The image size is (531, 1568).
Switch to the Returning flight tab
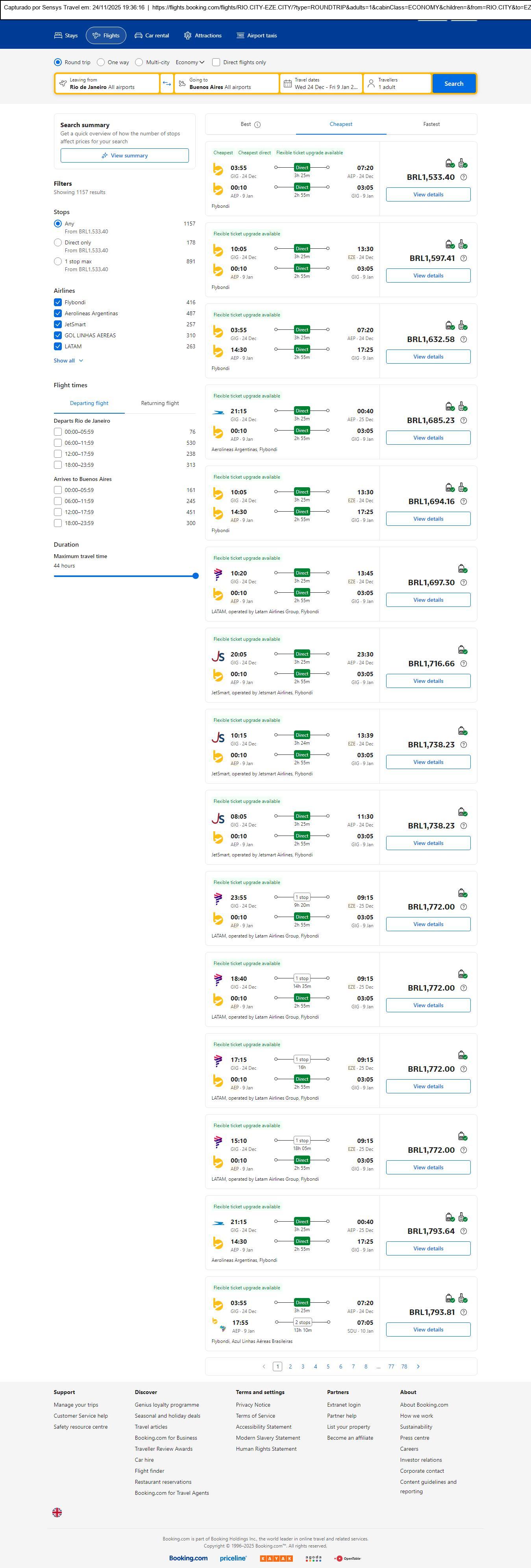click(159, 403)
